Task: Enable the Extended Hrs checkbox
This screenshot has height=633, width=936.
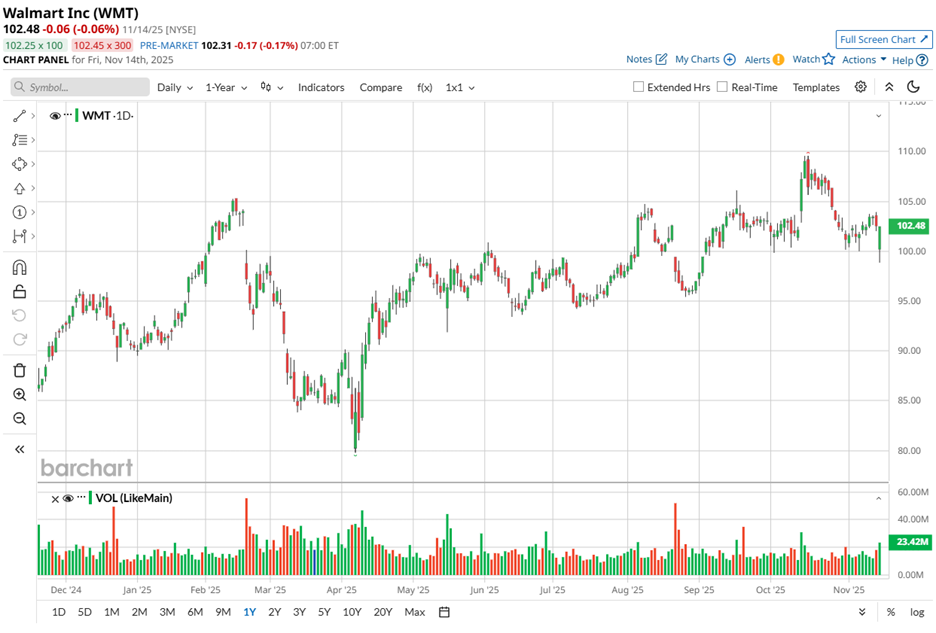Action: 639,87
